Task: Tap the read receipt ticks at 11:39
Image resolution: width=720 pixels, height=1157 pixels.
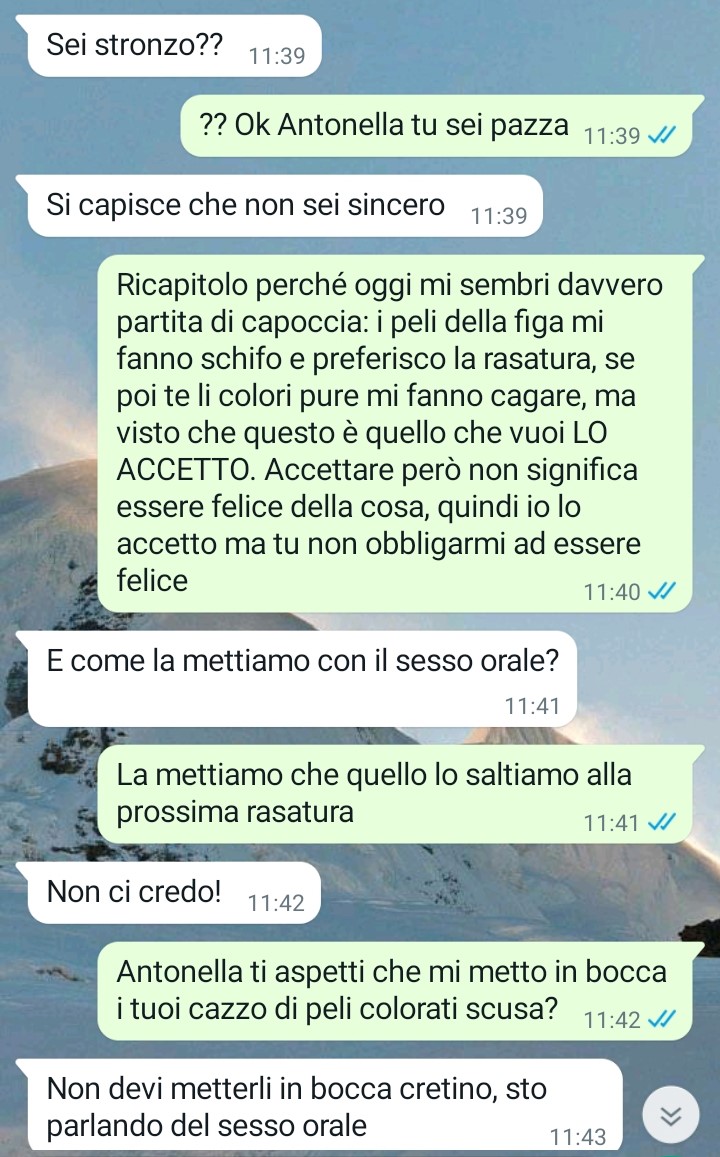Action: coord(661,136)
